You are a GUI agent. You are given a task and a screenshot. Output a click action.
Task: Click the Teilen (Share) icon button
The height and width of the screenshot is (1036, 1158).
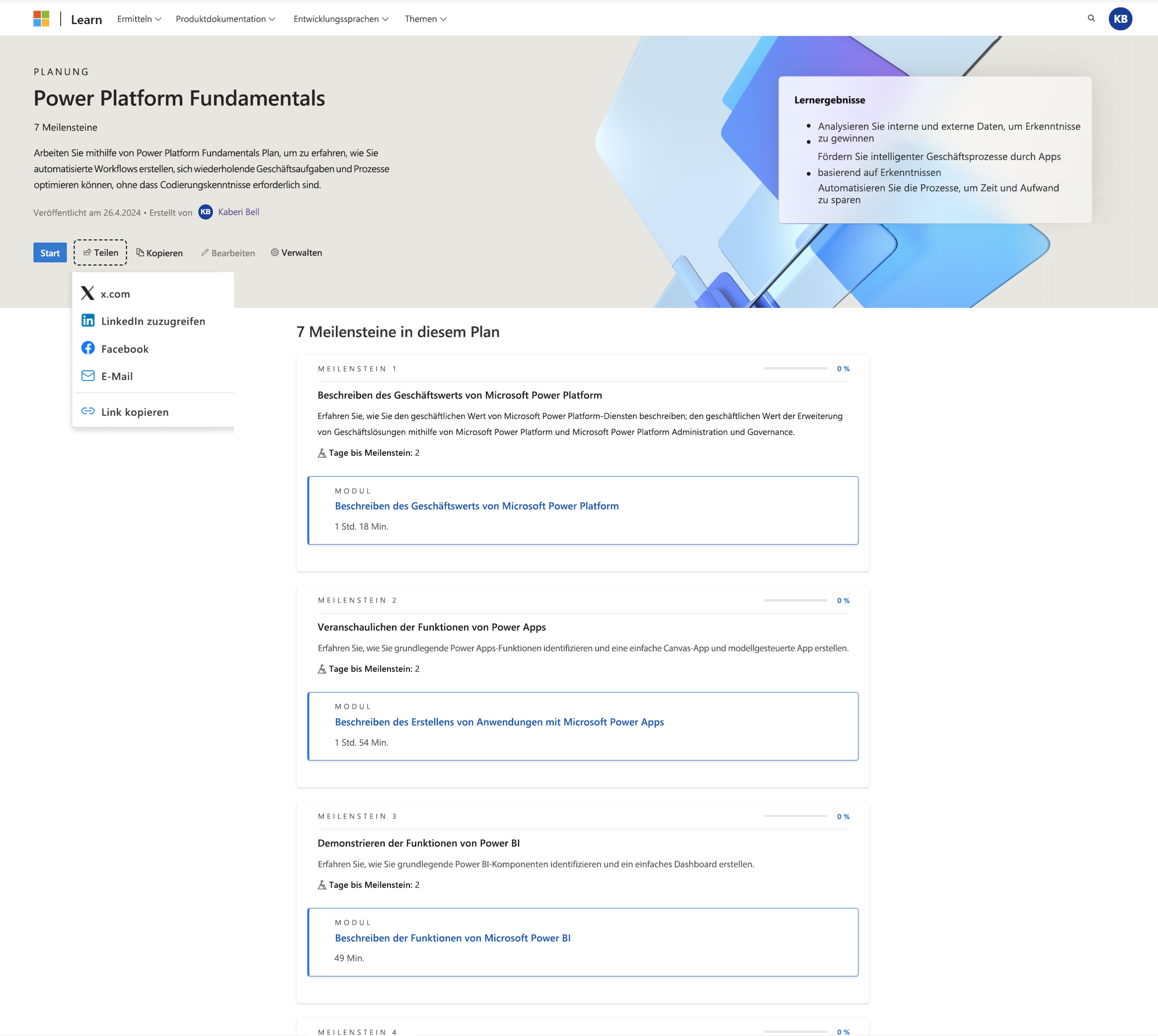[x=99, y=252]
